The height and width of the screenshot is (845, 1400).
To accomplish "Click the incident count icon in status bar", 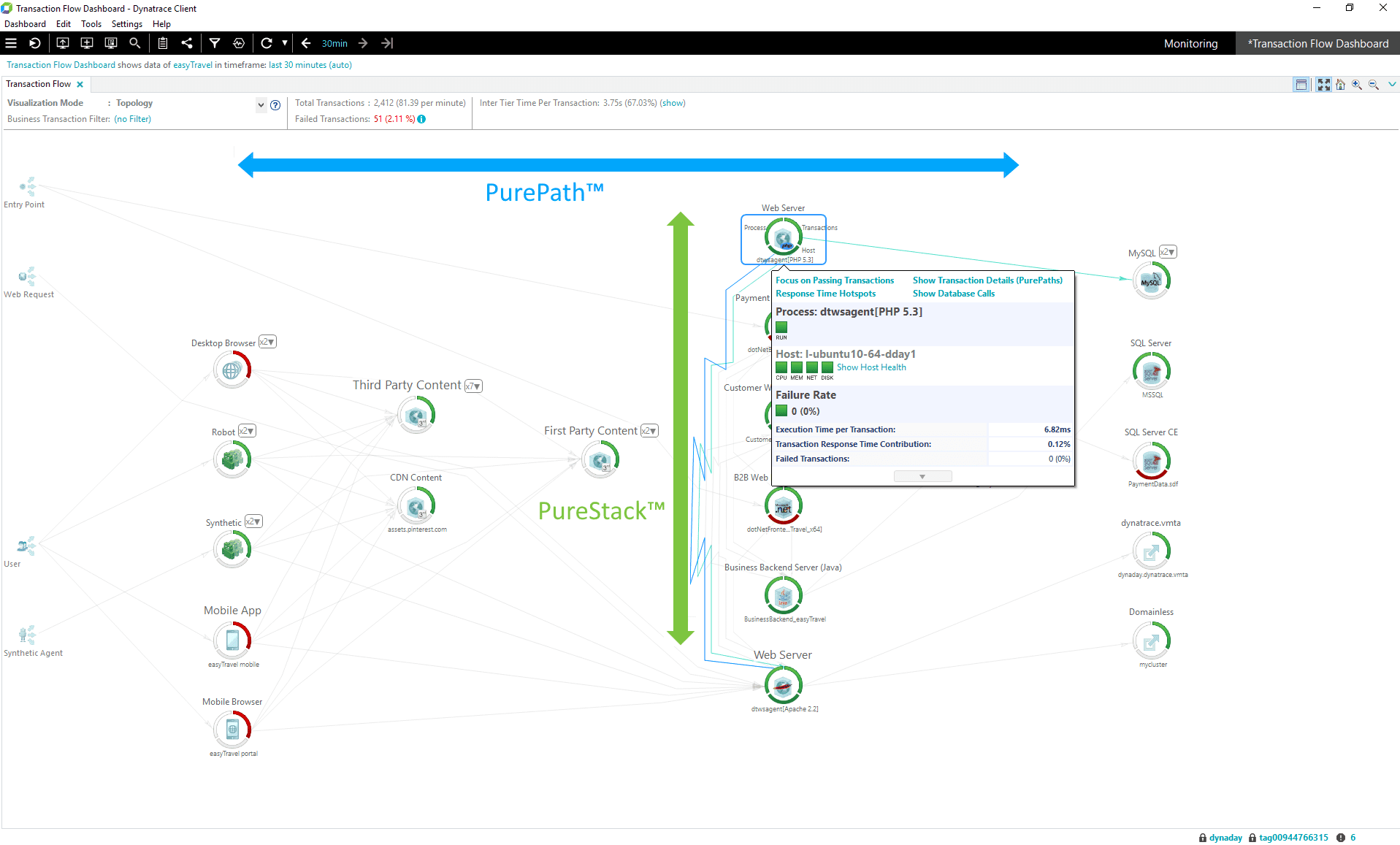I will (1341, 838).
